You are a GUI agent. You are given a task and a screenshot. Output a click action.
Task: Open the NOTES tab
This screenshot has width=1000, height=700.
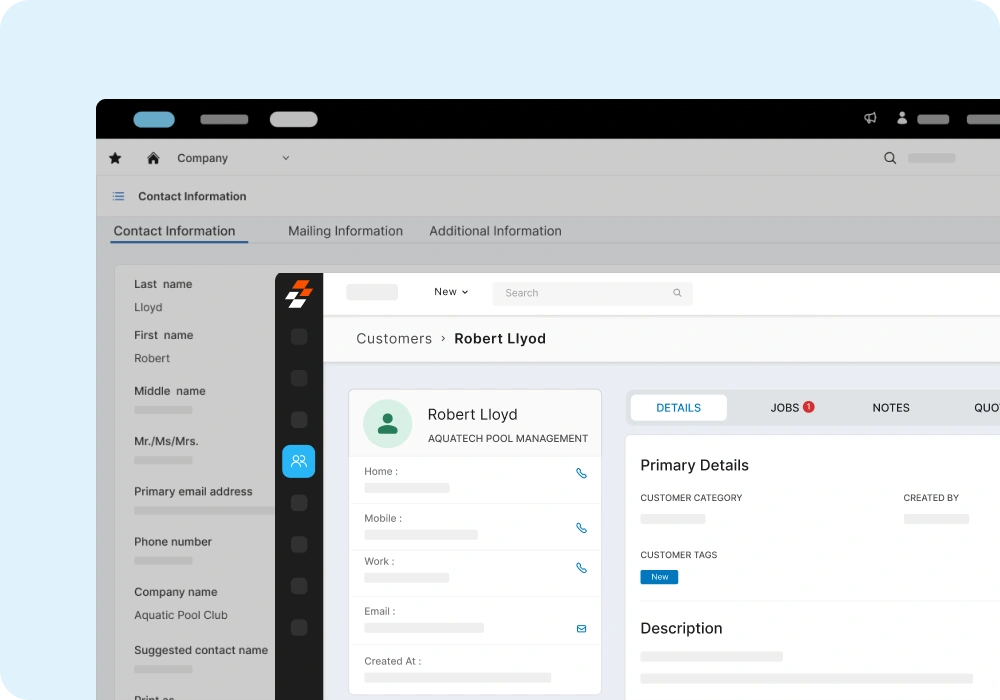[x=890, y=408]
